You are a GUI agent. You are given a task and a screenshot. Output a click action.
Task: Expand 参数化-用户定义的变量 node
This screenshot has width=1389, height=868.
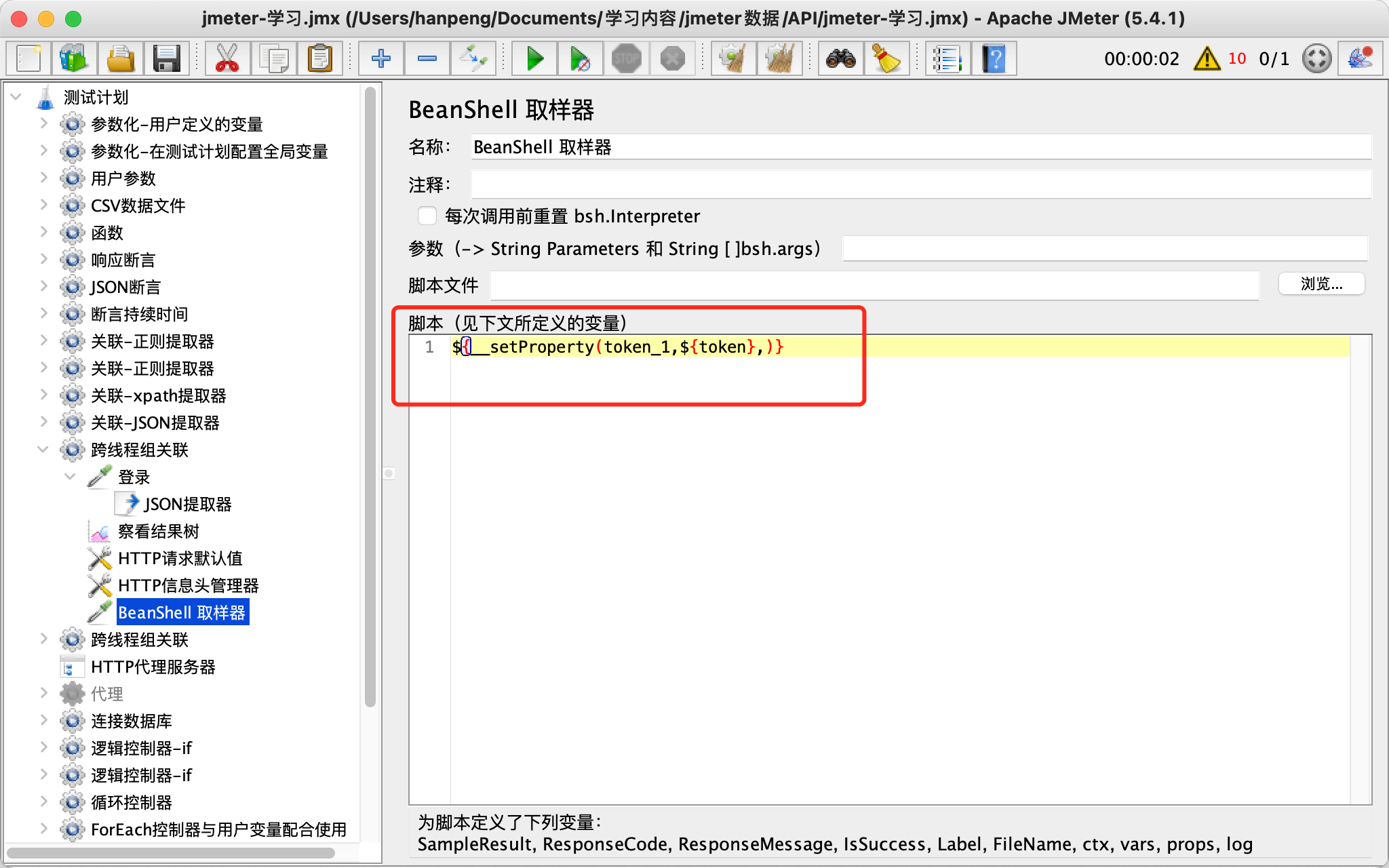point(43,123)
